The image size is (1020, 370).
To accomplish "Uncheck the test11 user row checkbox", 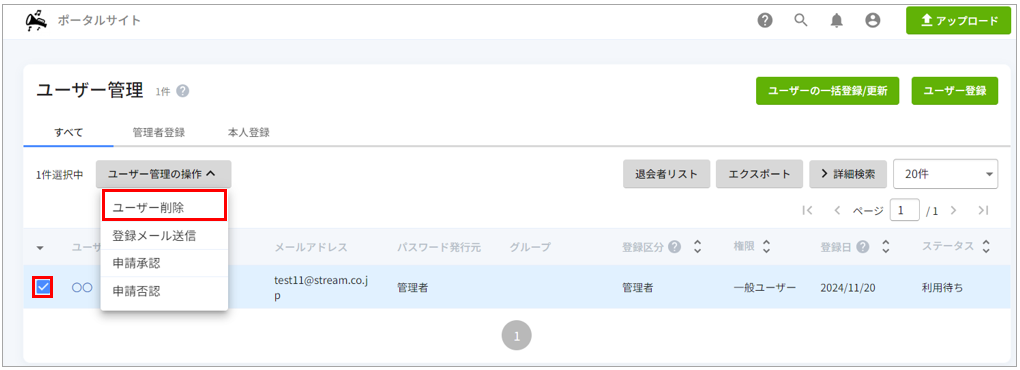I will coord(43,287).
